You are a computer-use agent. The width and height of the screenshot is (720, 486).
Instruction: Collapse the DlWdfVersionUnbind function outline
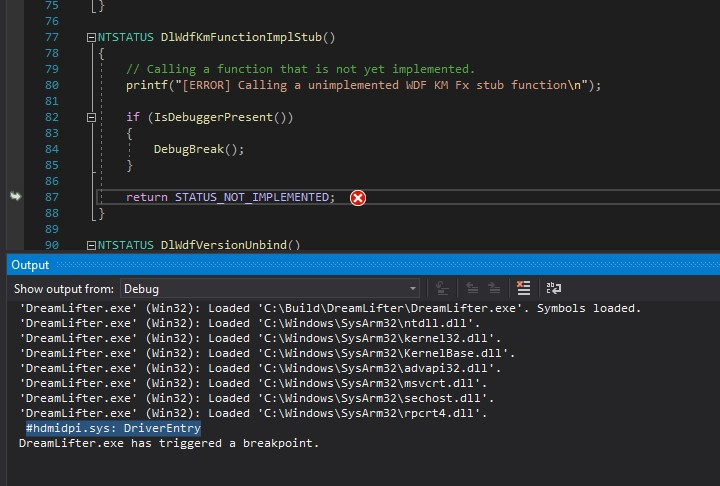pos(91,245)
